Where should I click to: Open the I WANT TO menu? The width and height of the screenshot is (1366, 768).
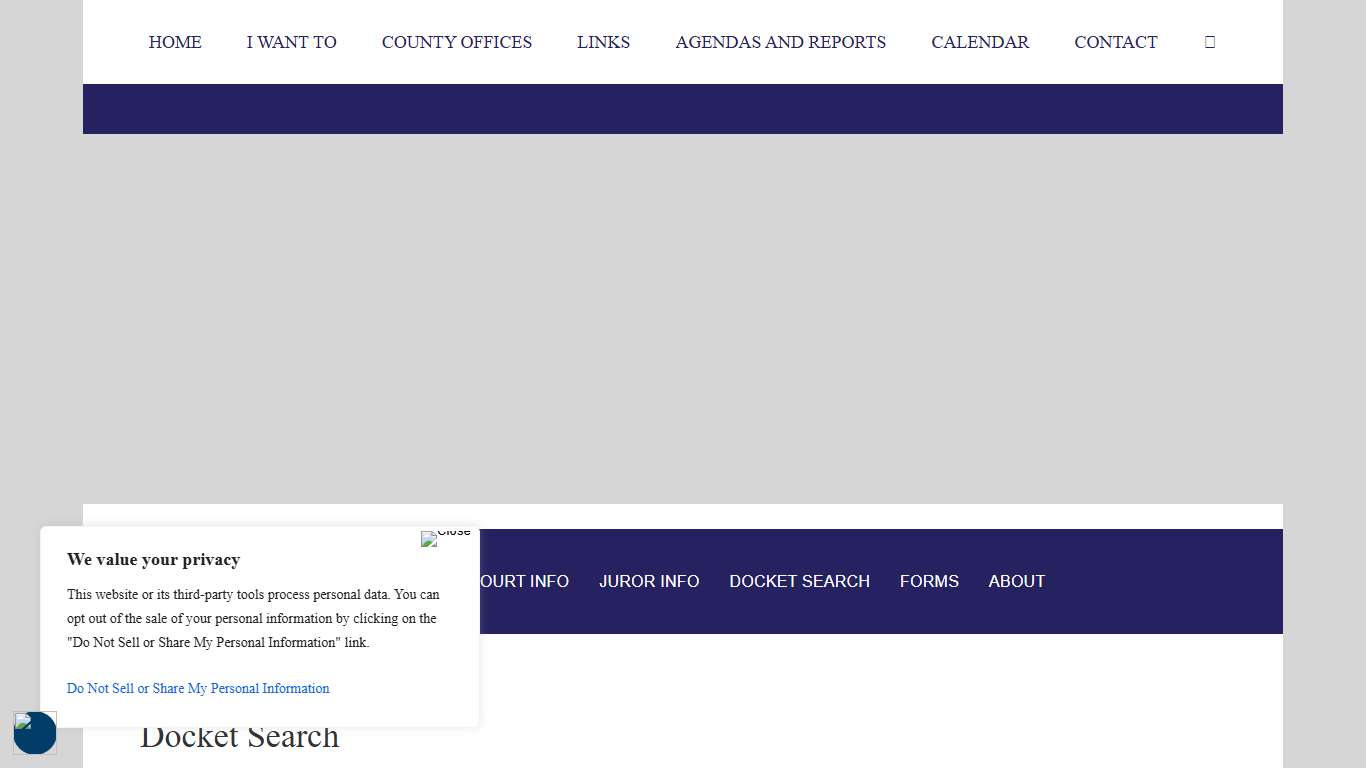click(x=291, y=42)
